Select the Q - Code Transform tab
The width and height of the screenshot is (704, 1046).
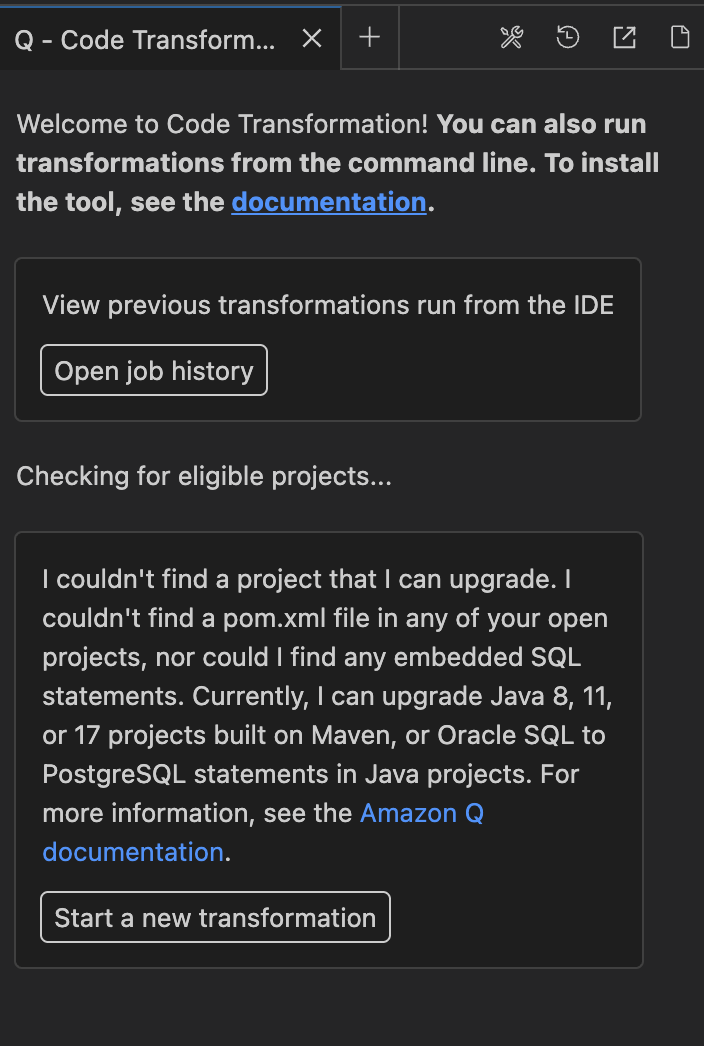145,39
